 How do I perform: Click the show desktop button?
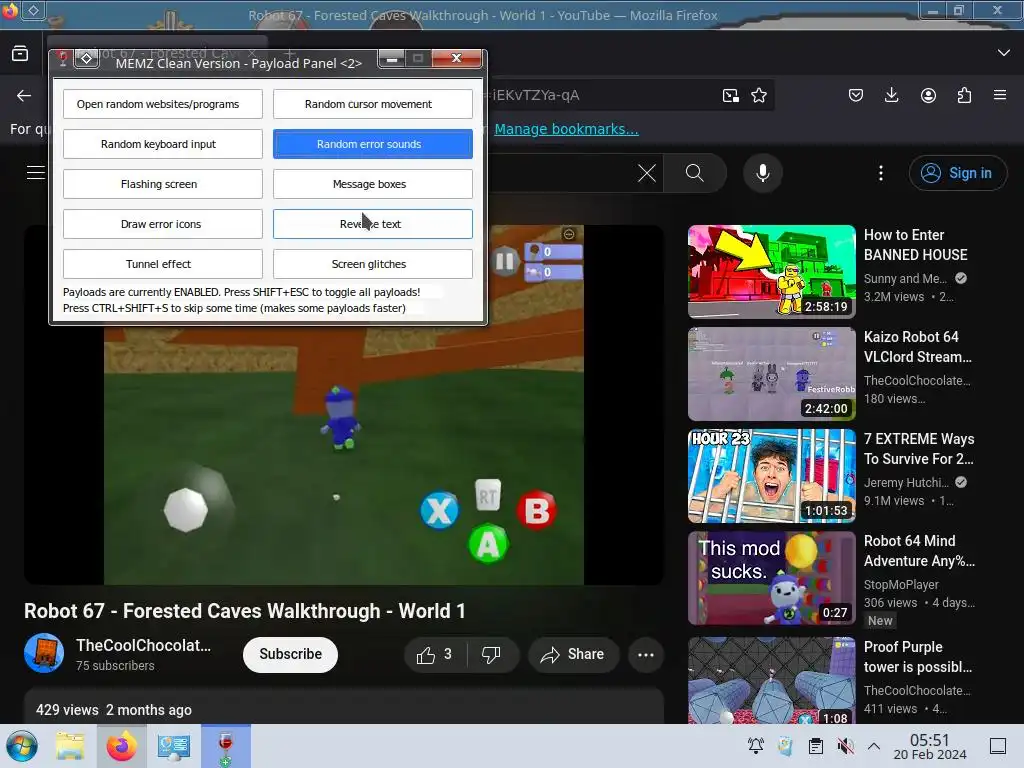pyautogui.click(x=998, y=746)
